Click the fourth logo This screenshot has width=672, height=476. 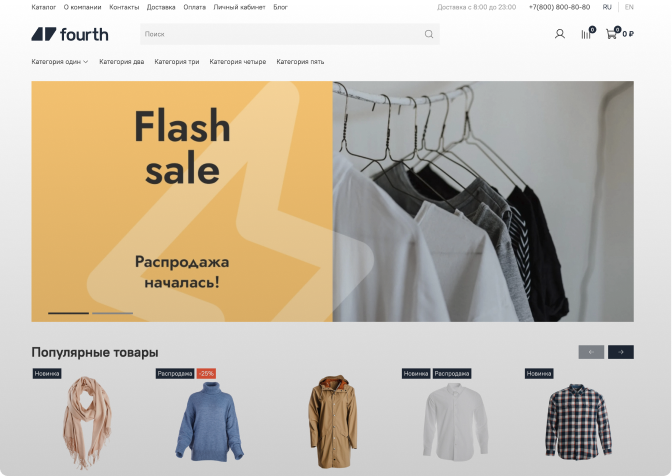pyautogui.click(x=70, y=34)
